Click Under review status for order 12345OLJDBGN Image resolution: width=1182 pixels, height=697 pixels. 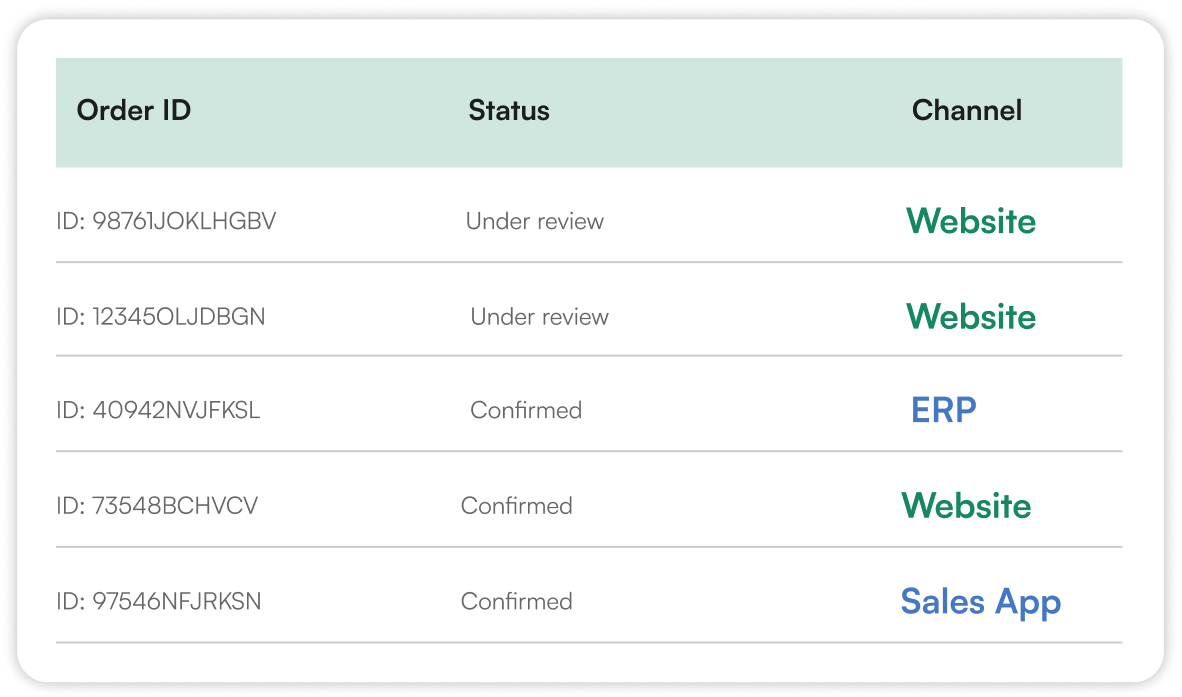(x=539, y=317)
